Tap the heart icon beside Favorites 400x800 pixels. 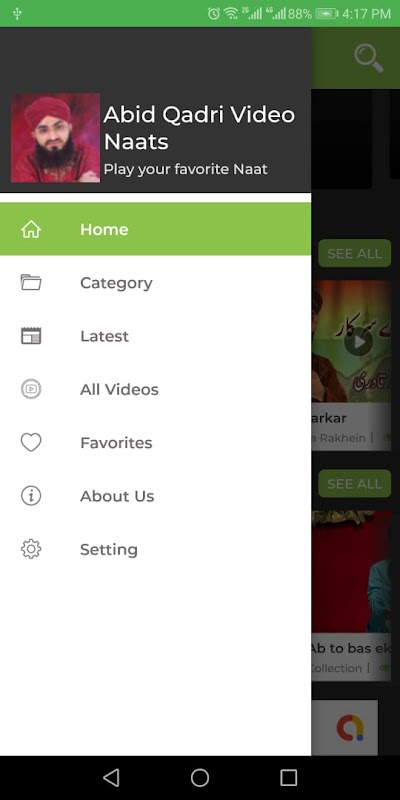coord(31,442)
